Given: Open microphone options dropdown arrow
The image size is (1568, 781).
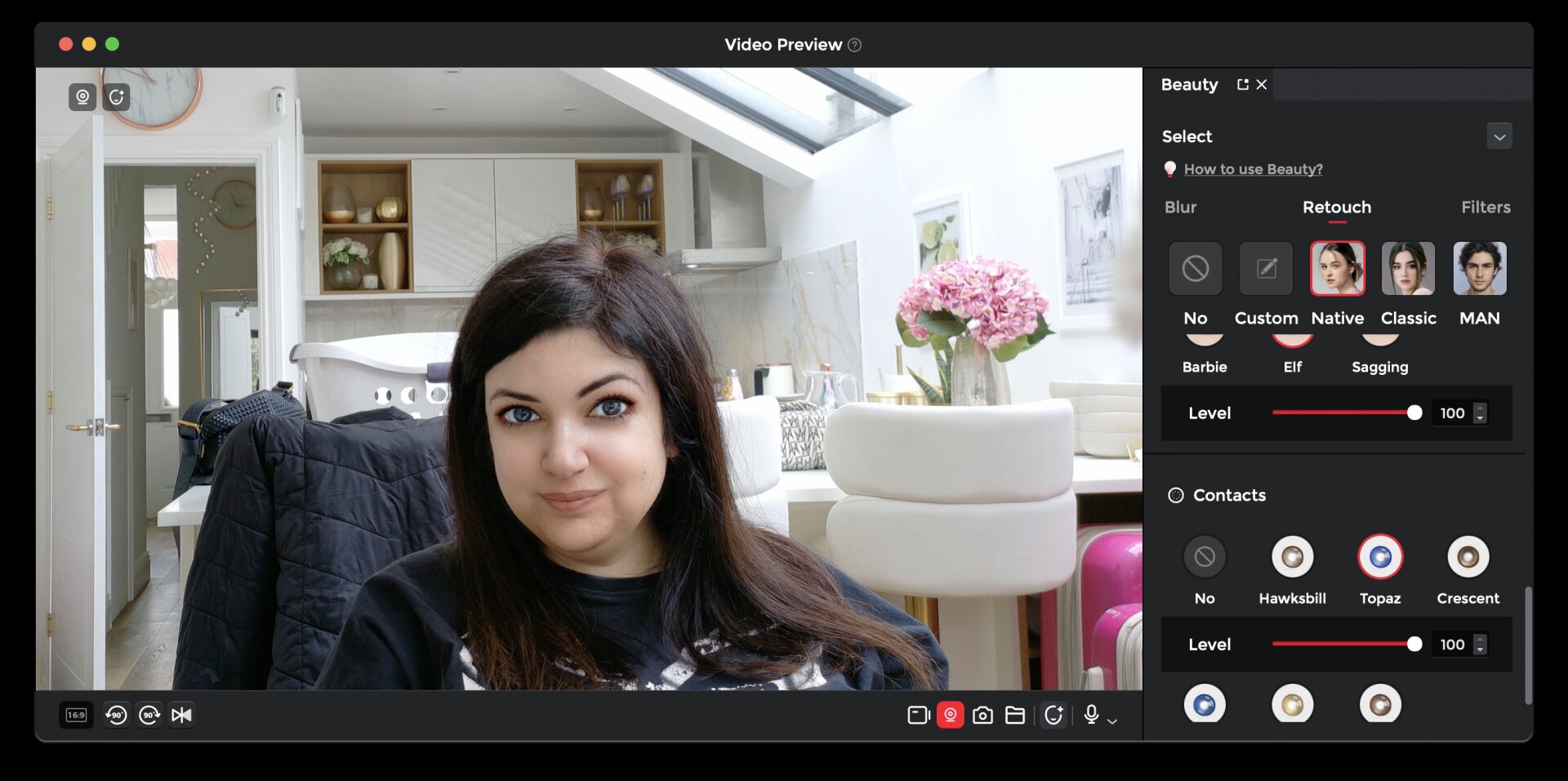Looking at the screenshot, I should tap(1112, 721).
